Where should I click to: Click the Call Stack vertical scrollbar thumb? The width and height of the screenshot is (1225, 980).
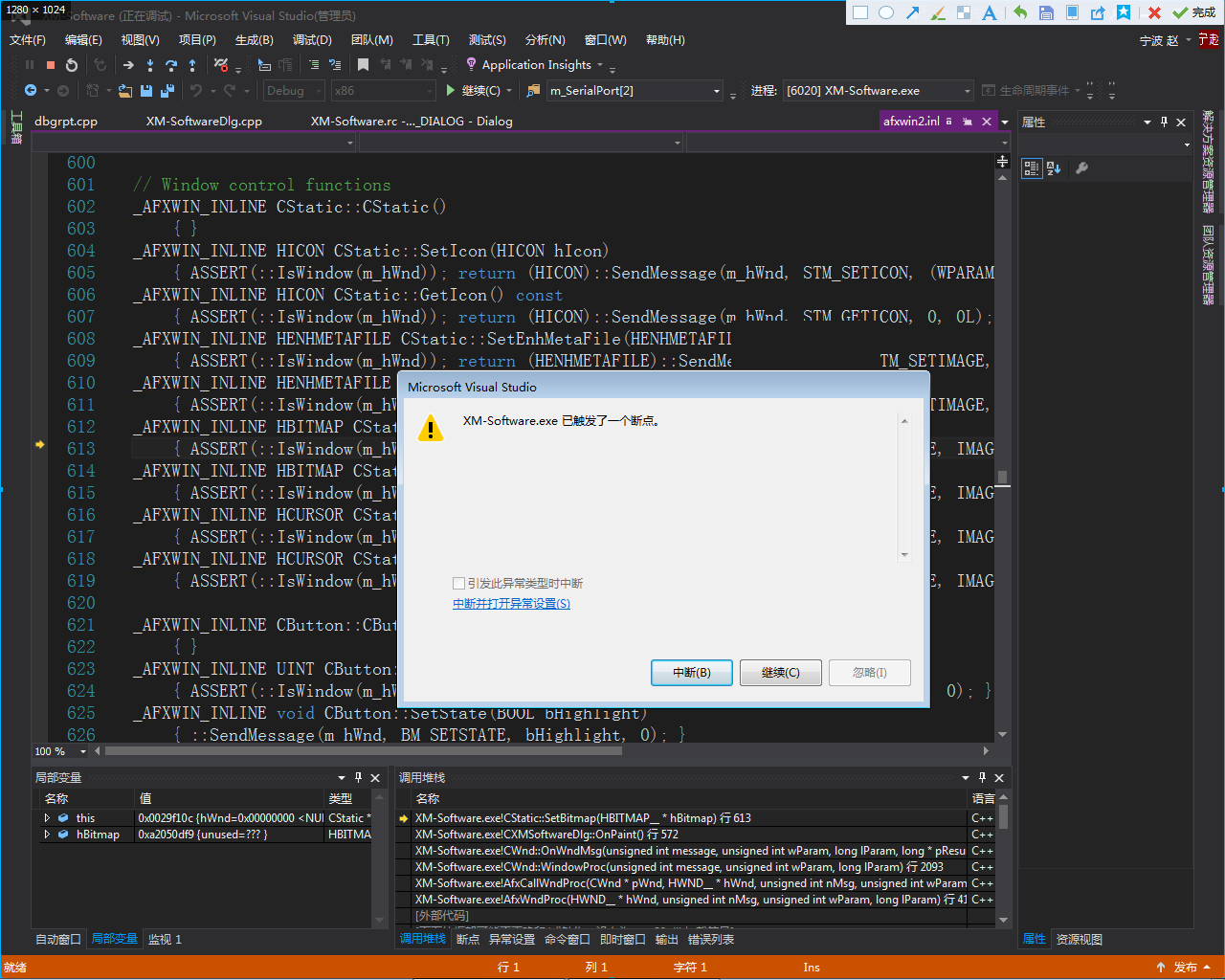1003,816
